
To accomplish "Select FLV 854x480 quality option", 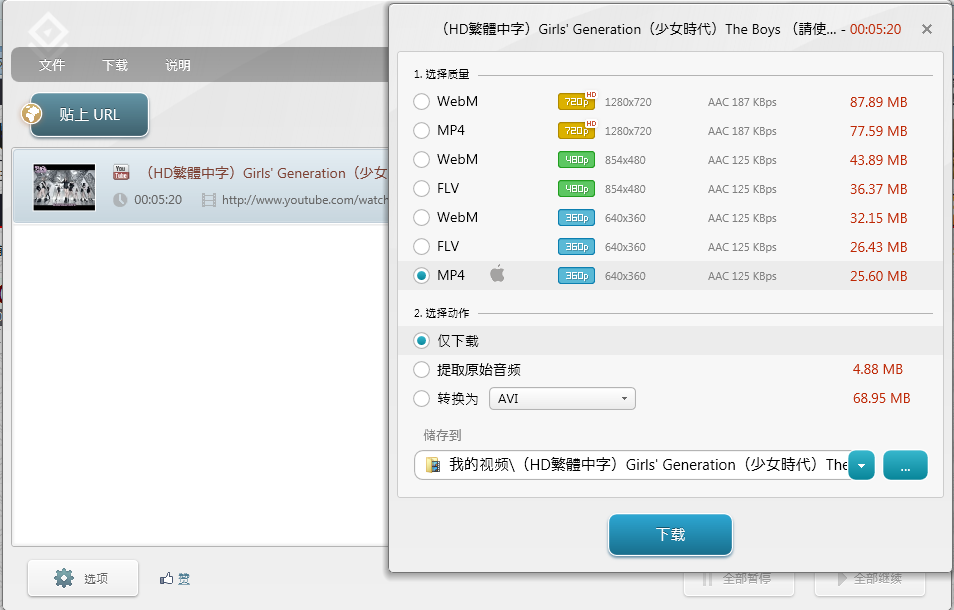I will click(x=421, y=189).
